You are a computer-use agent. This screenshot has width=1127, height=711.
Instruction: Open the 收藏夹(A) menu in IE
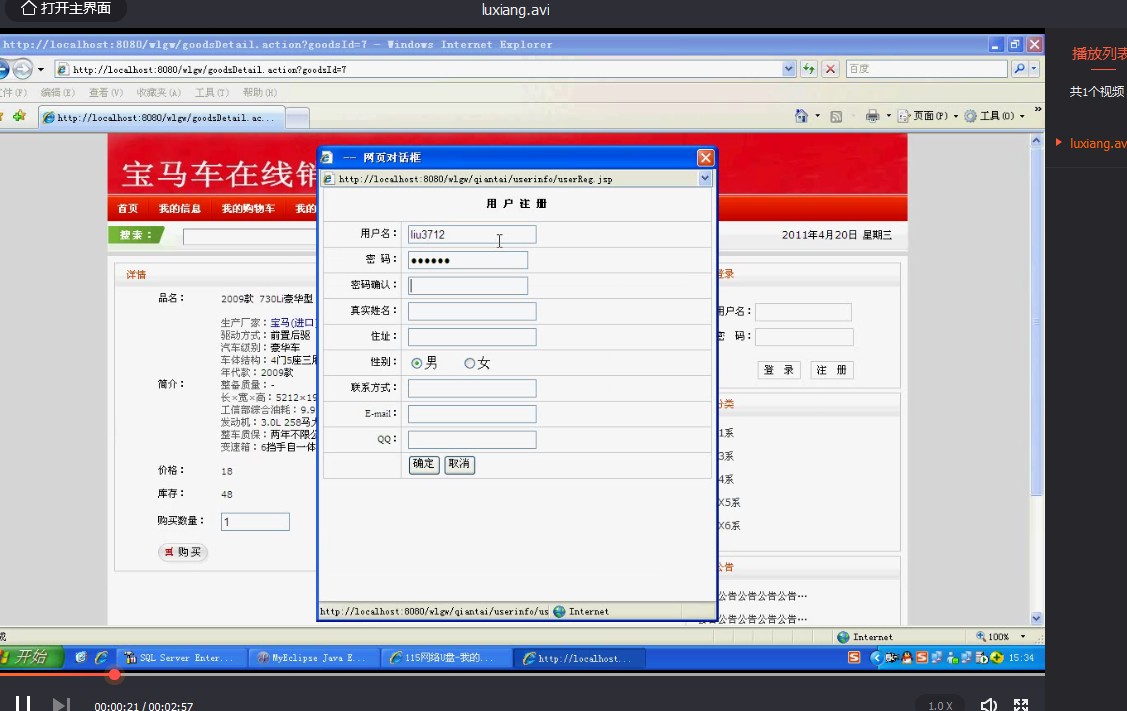[x=159, y=93]
